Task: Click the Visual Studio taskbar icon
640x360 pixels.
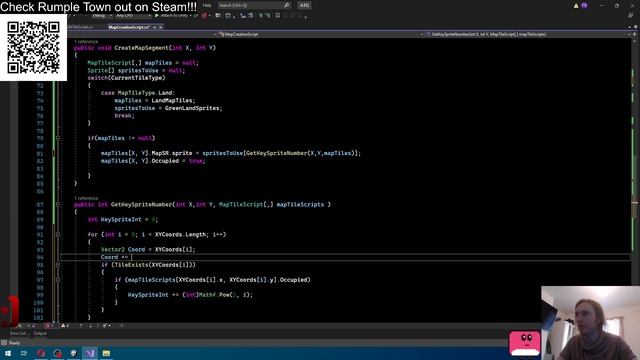Action: (90, 353)
